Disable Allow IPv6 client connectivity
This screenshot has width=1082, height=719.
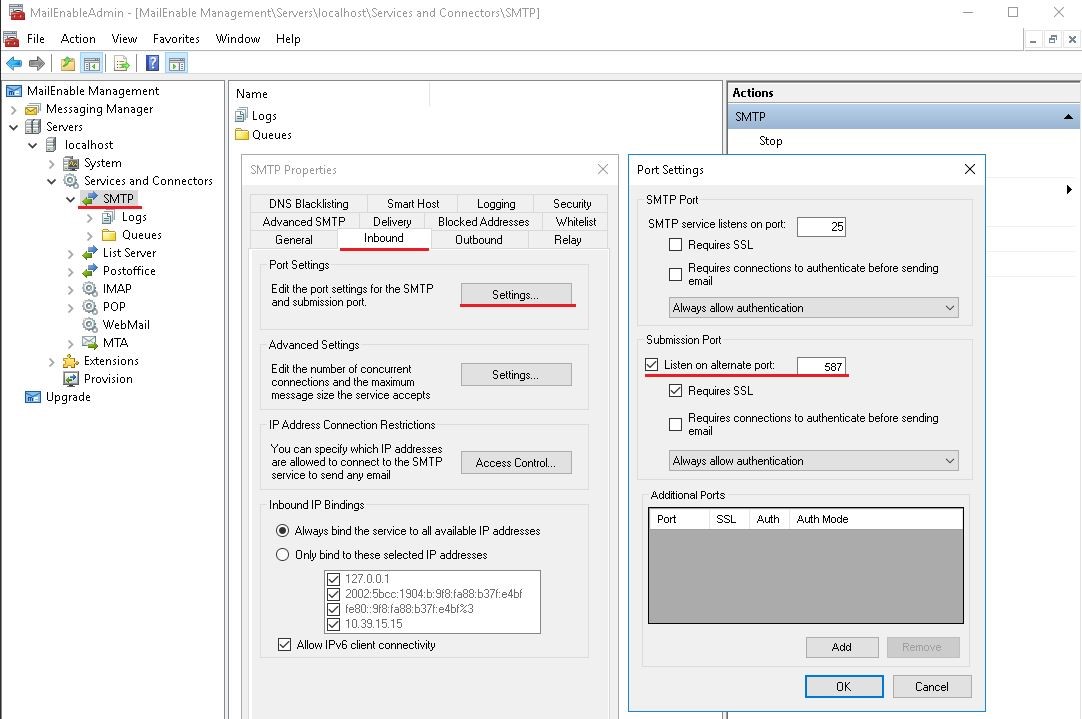click(x=286, y=645)
